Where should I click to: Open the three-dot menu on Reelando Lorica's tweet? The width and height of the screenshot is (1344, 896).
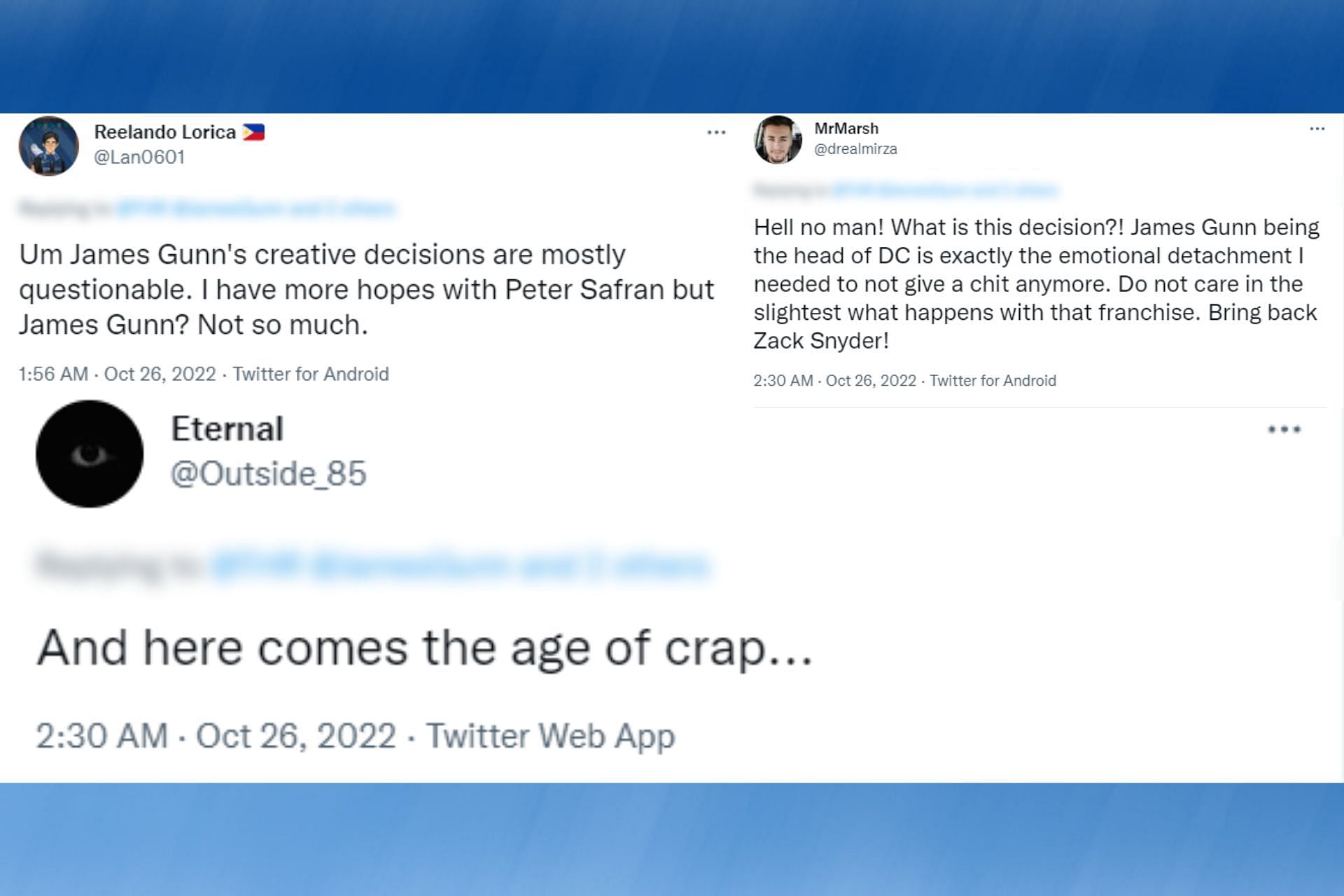click(716, 132)
